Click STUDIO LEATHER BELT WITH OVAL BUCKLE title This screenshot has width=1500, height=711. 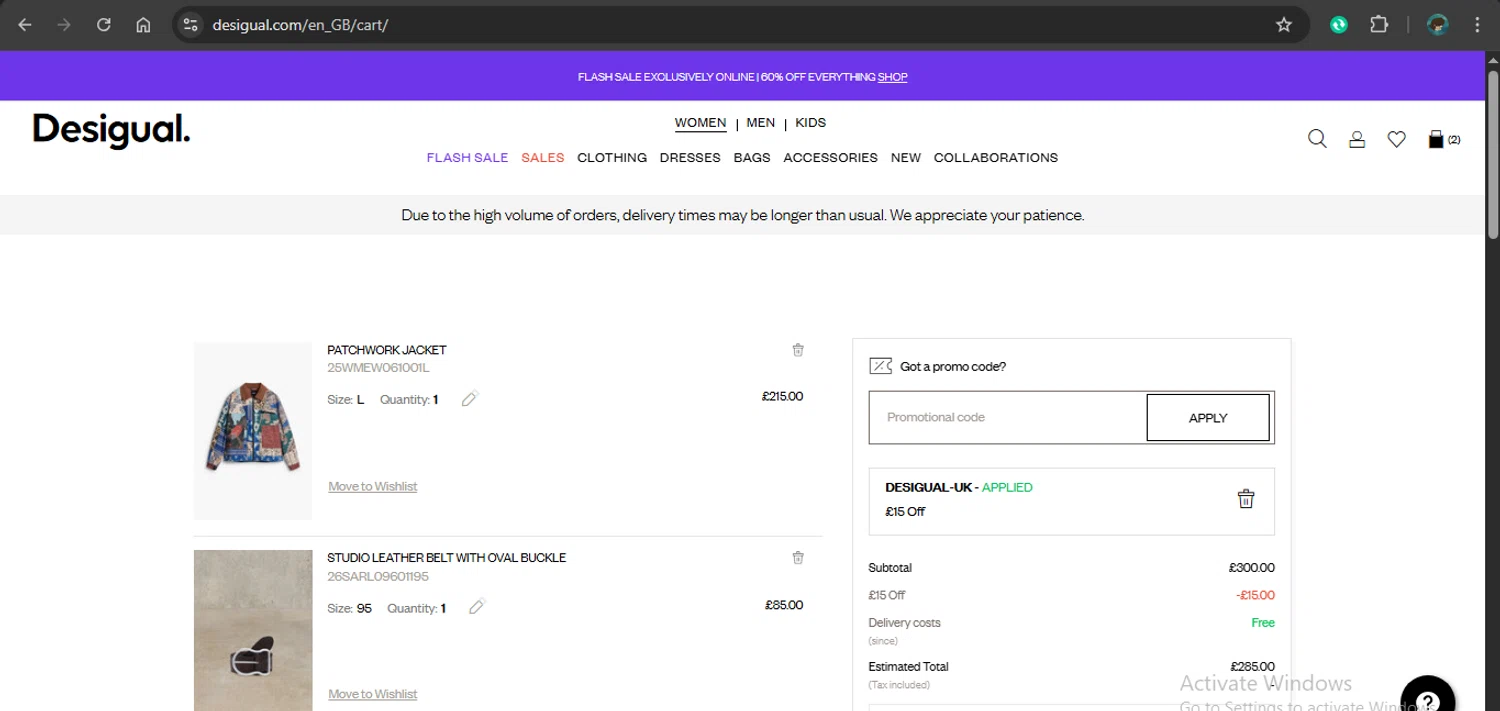(447, 558)
